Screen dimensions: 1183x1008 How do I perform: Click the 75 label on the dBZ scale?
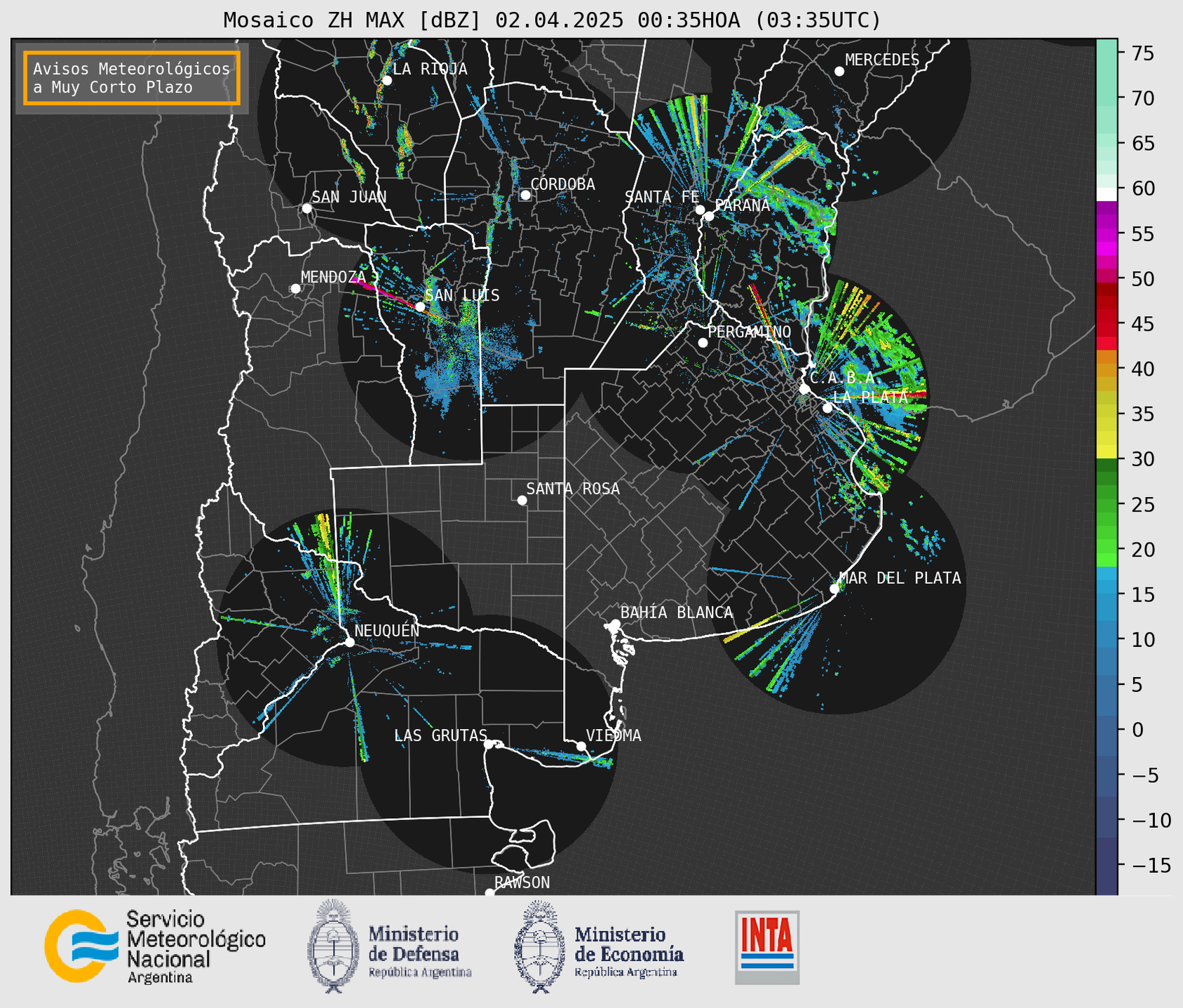coord(1144,53)
